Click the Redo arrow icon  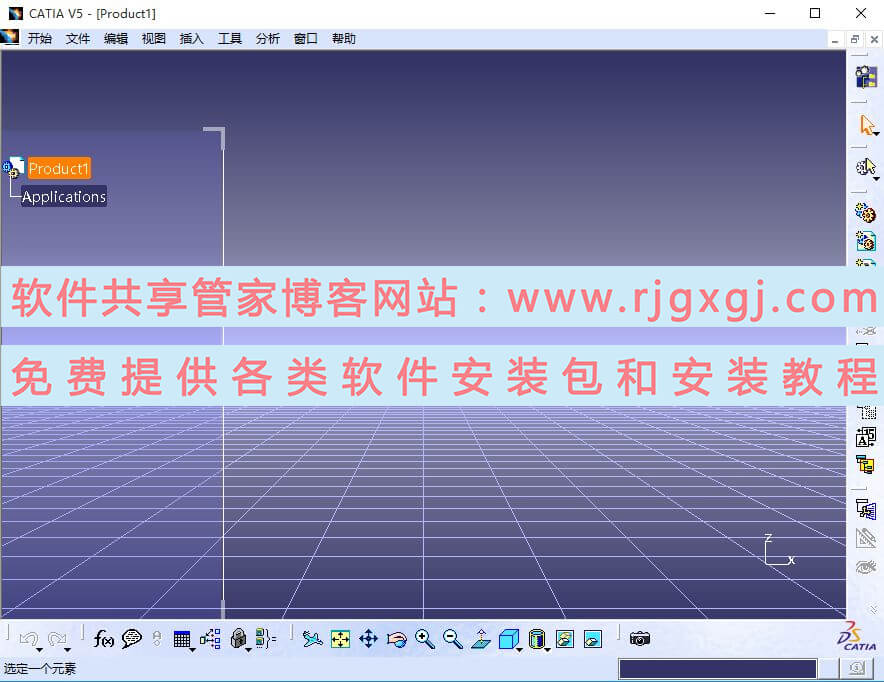click(x=56, y=639)
